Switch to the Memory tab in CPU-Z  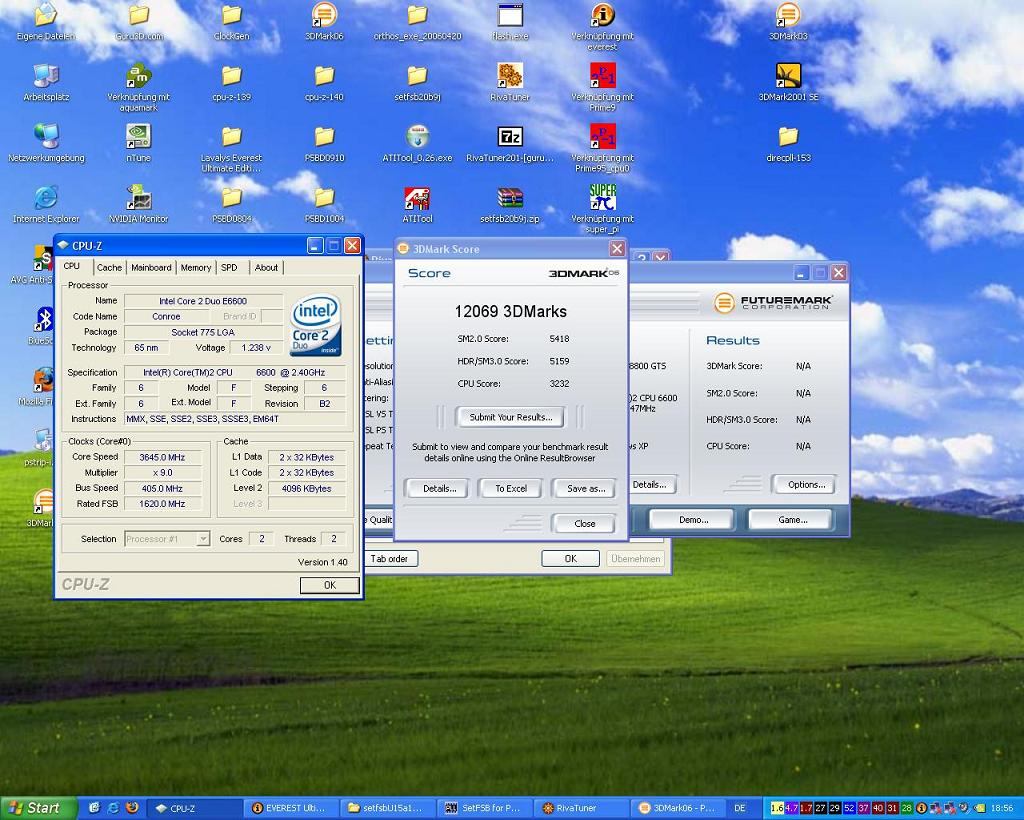tap(196, 268)
